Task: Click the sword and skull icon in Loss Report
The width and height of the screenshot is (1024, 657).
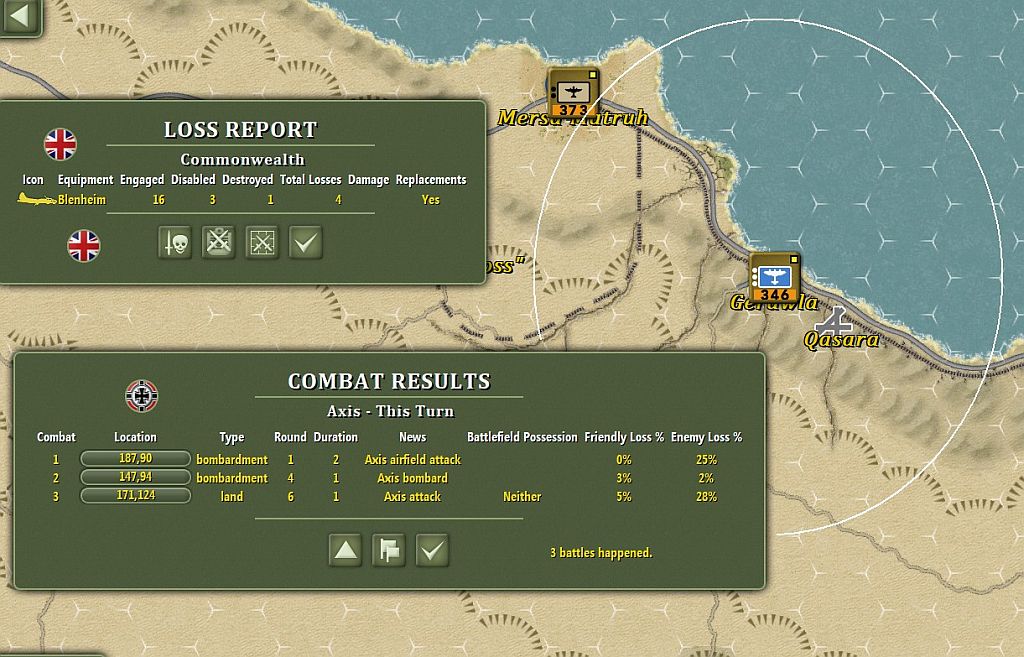Action: coord(175,243)
